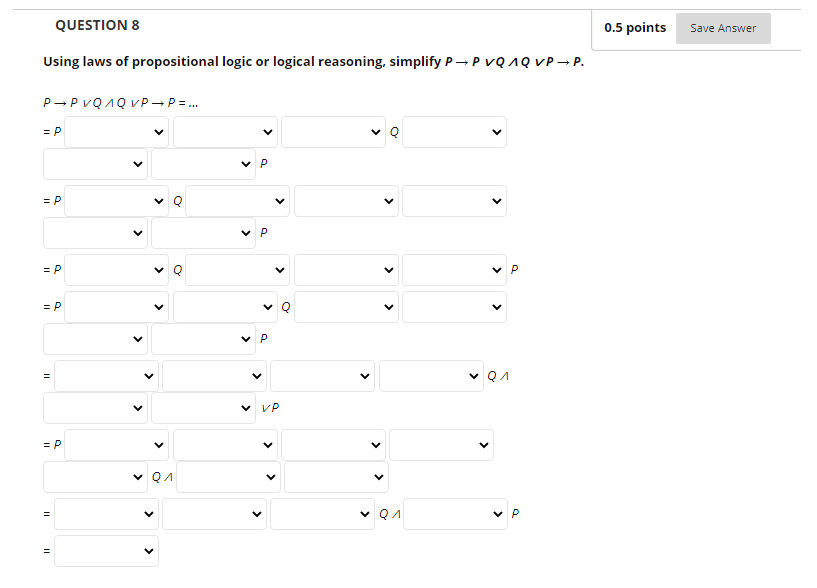Click the Save Answer button
This screenshot has width=817, height=588.
(x=723, y=28)
